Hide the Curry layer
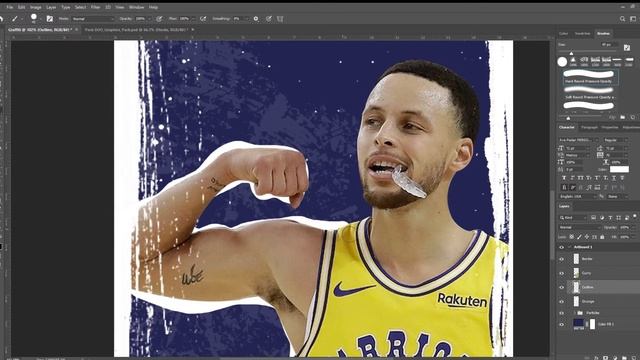640x360 pixels. tap(561, 273)
